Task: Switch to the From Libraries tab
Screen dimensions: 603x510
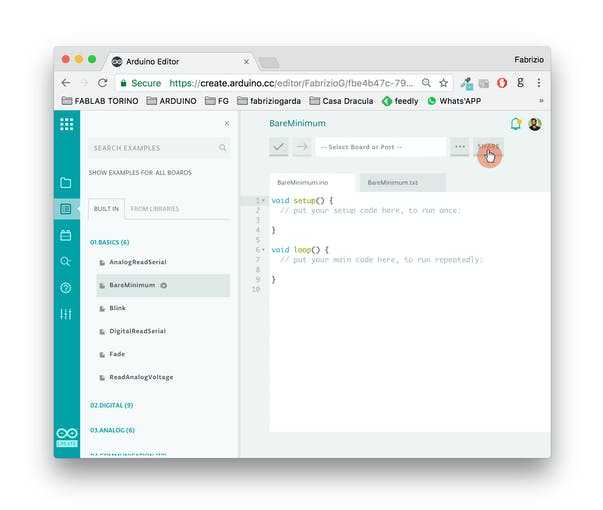Action: point(154,209)
